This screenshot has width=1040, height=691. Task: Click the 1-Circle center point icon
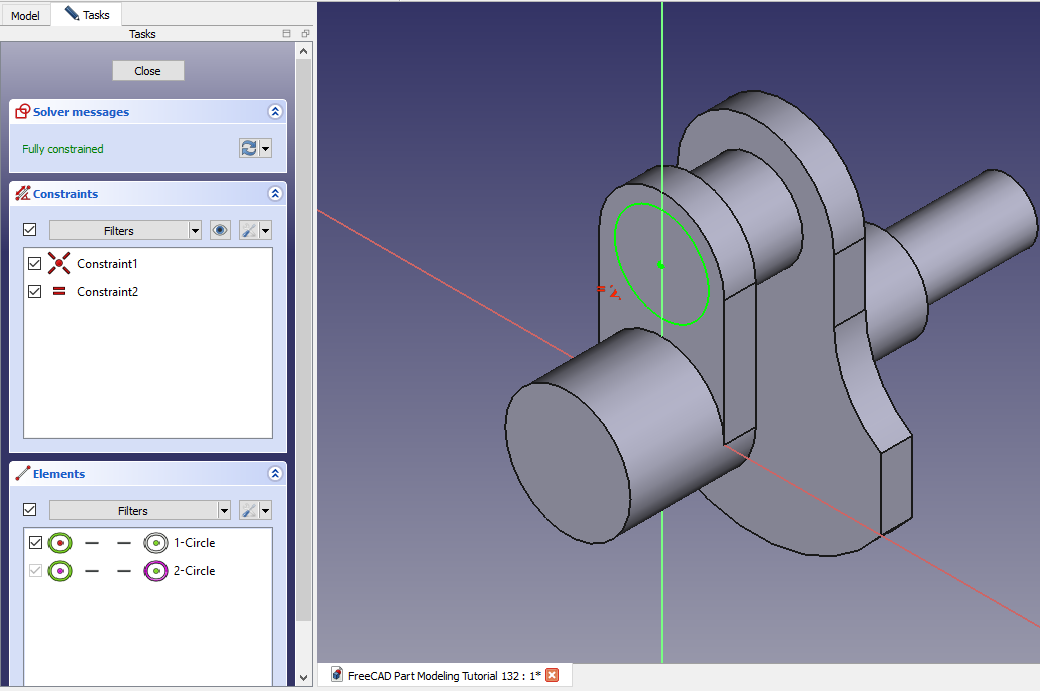(155, 543)
